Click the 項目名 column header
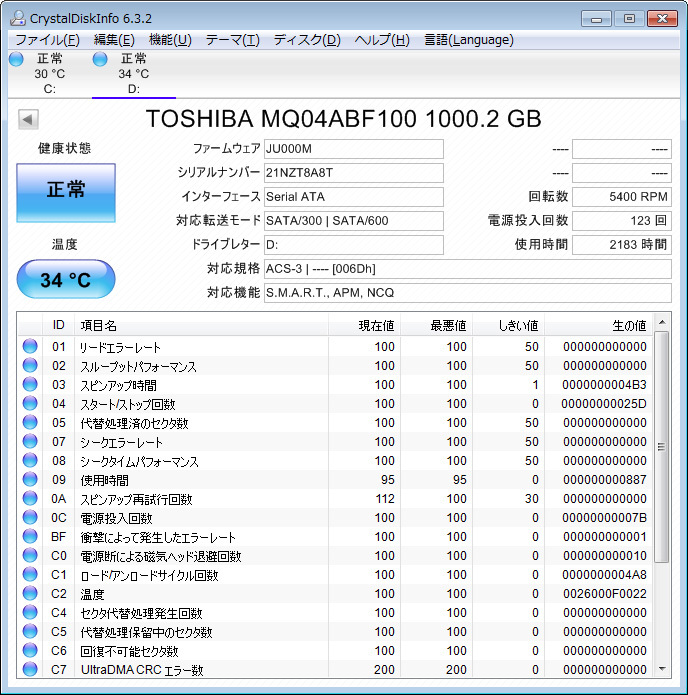Viewport: 688px width, 695px height. pos(201,325)
